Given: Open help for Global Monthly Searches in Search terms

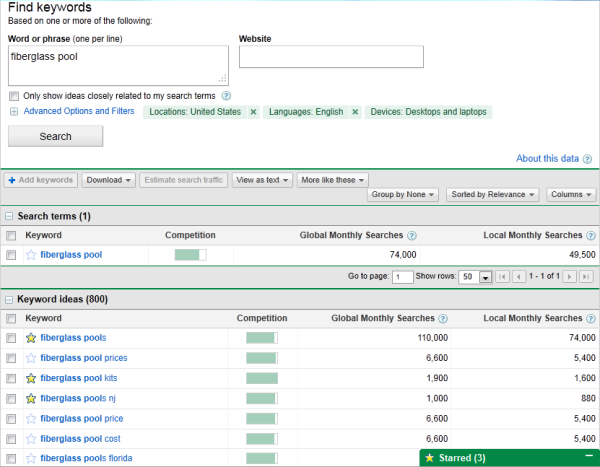Looking at the screenshot, I should [412, 236].
